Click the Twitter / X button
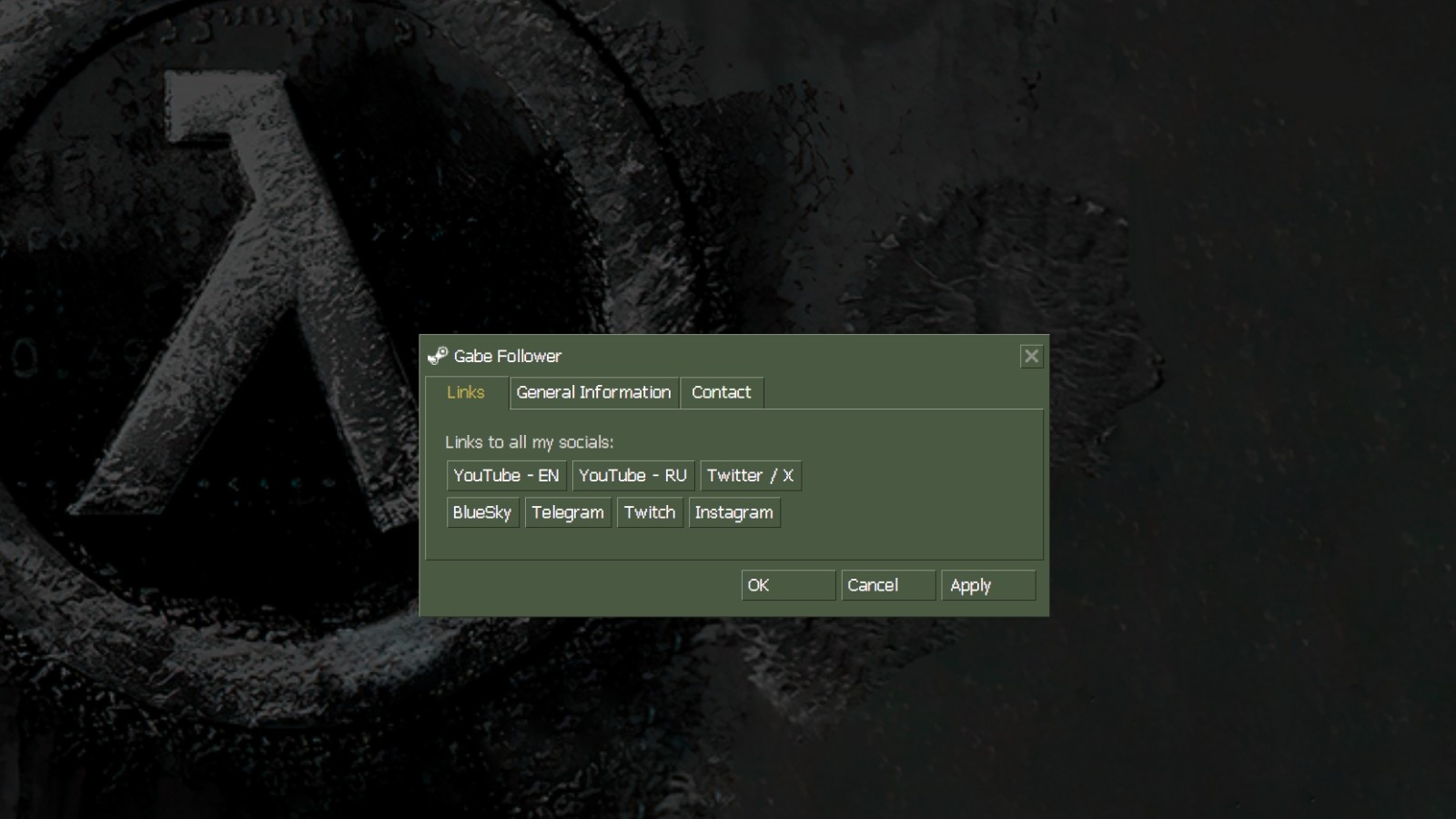The height and width of the screenshot is (819, 1456). click(750, 476)
